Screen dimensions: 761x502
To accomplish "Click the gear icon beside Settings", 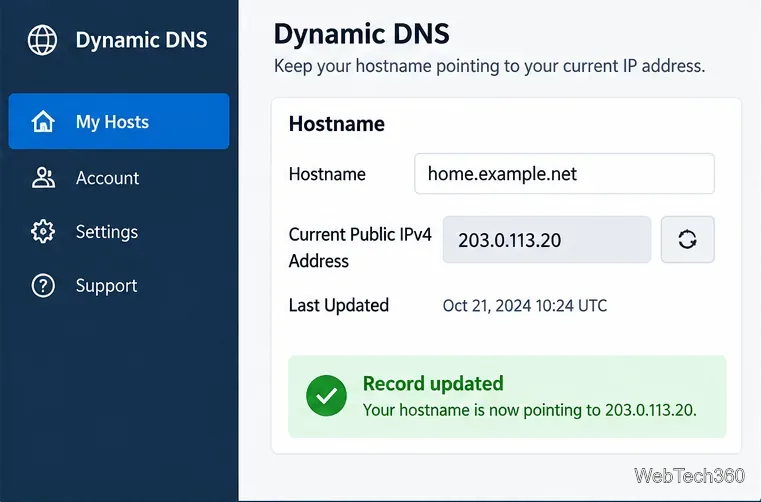I will click(43, 232).
